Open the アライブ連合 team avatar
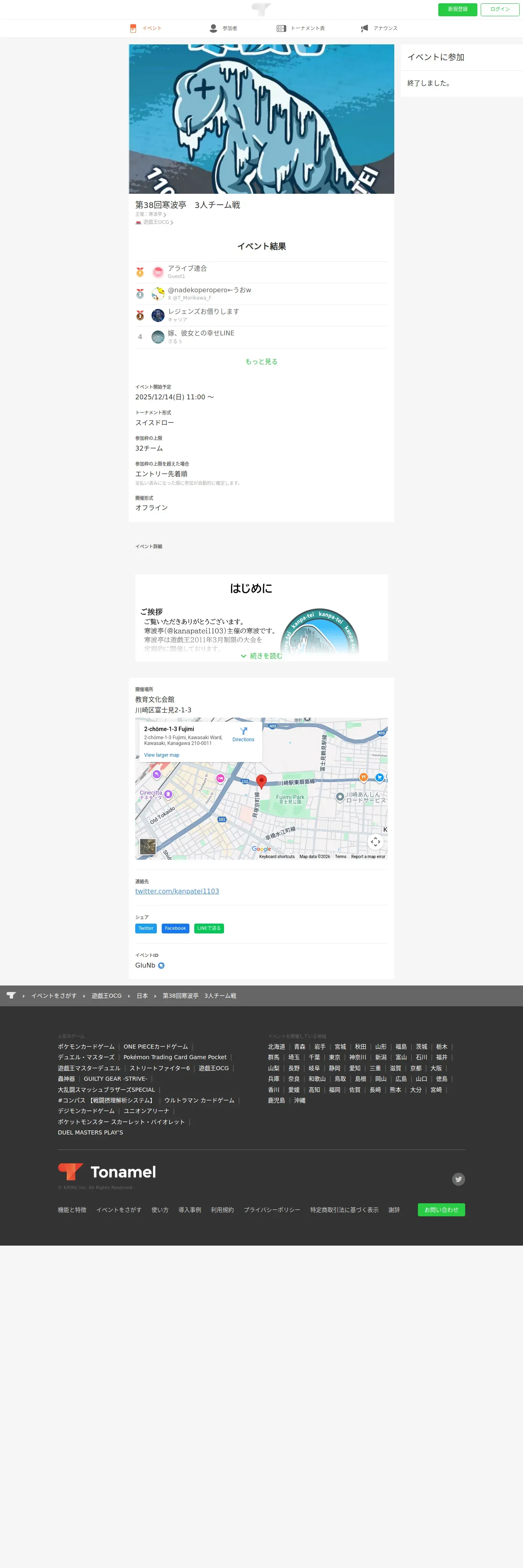The image size is (523, 1568). coord(158,272)
